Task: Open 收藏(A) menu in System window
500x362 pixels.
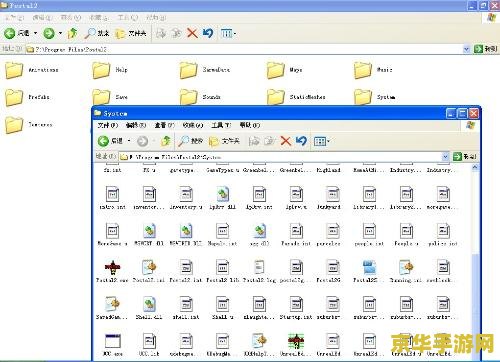Action: [193, 125]
